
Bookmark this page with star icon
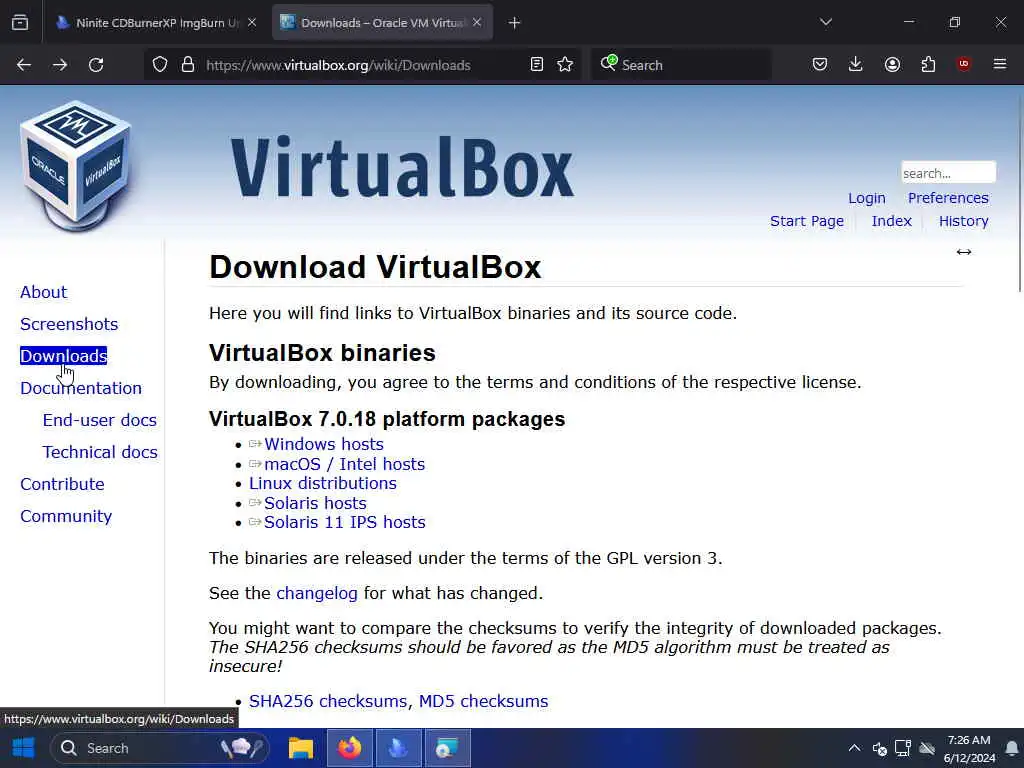click(566, 65)
